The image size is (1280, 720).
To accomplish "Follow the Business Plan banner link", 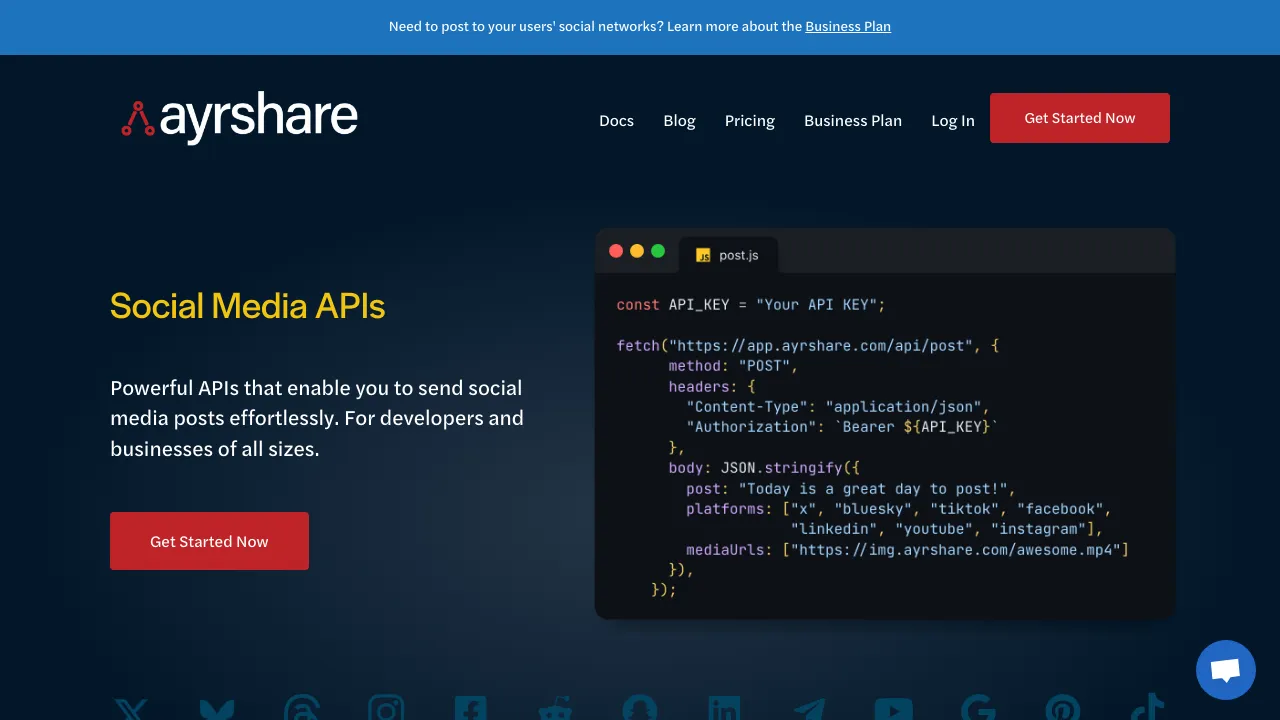I will click(848, 26).
